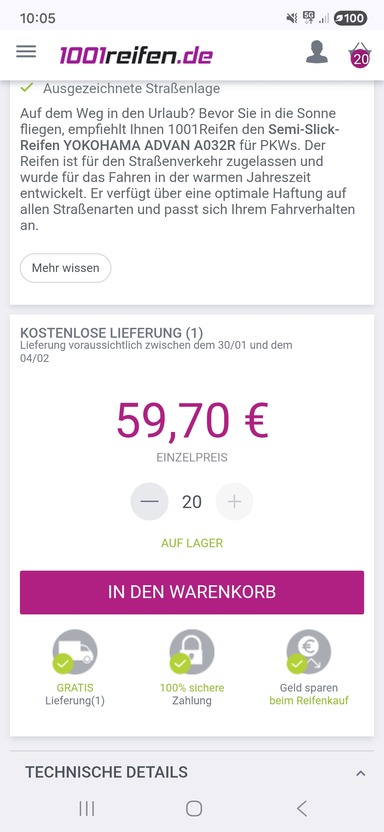
Task: Tap the Android home navigation button
Action: (x=194, y=808)
